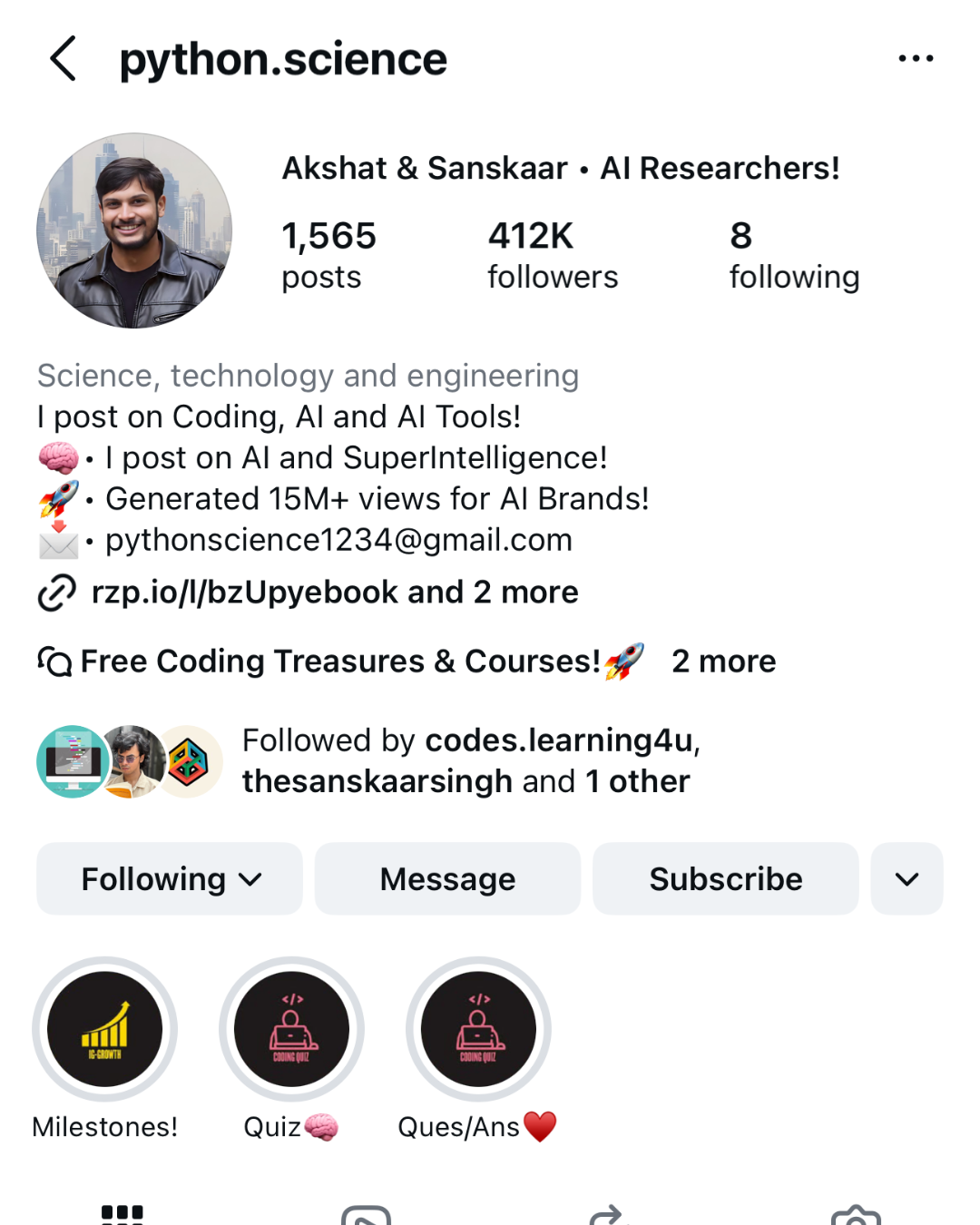980x1225 pixels.
Task: Open the three-dot options menu
Action: click(916, 59)
